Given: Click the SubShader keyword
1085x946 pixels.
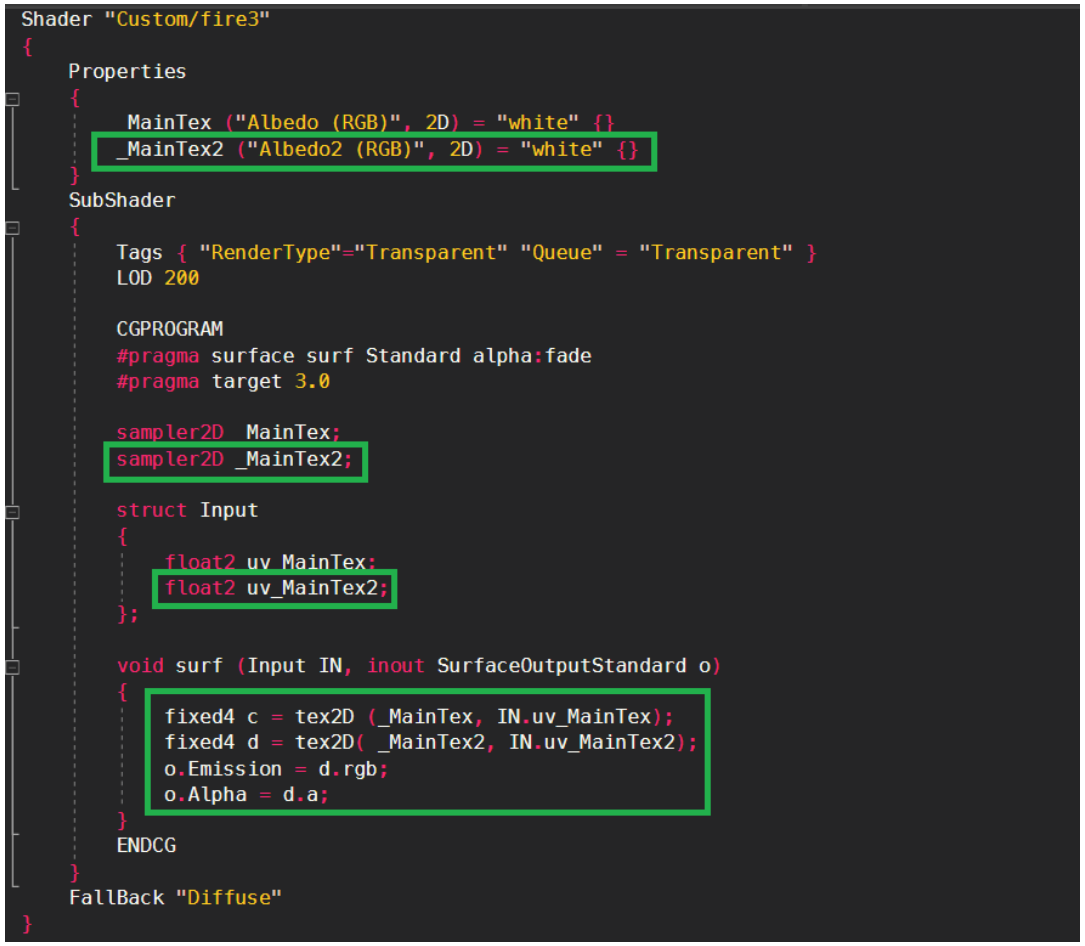Looking at the screenshot, I should tap(122, 201).
